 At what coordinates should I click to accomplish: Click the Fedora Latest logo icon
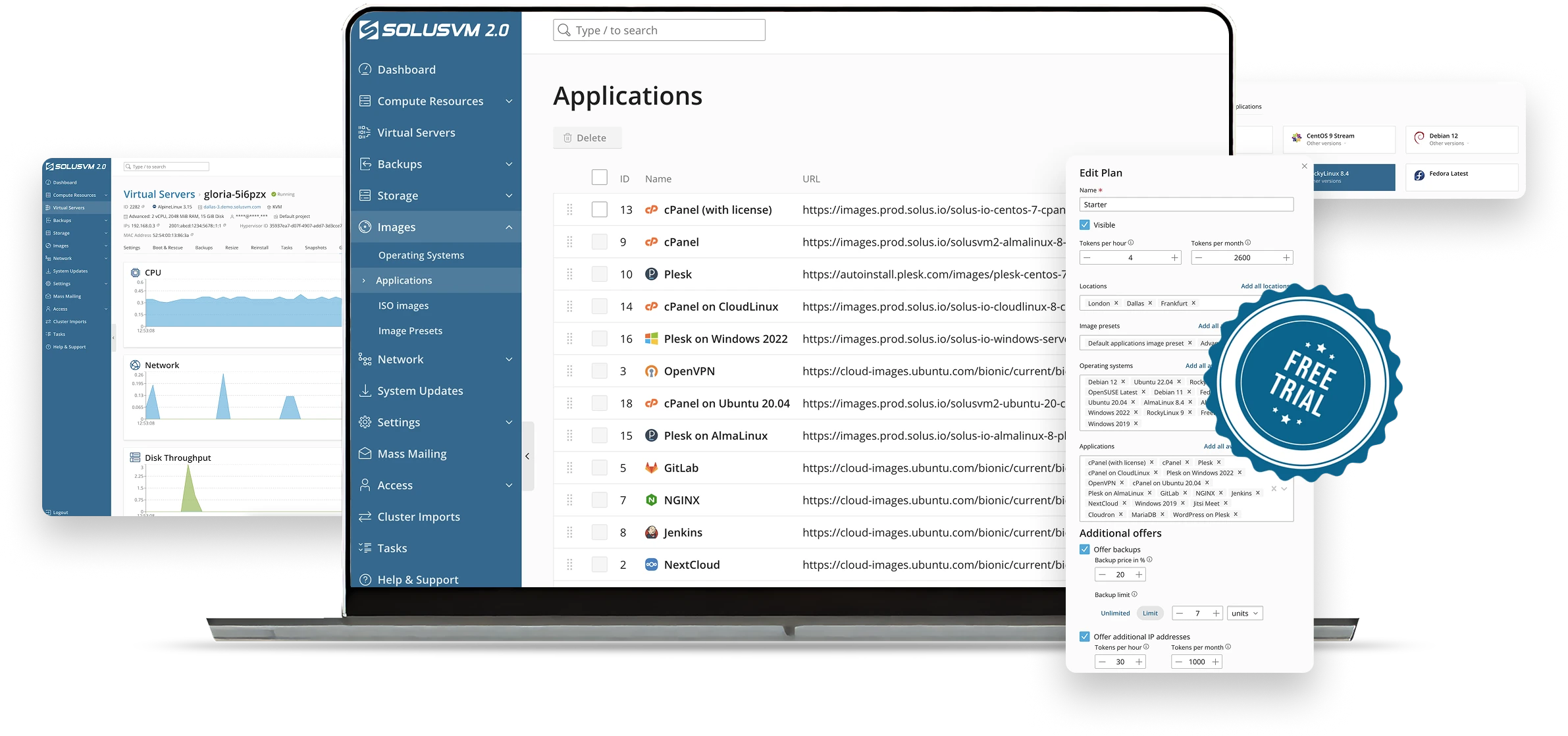pyautogui.click(x=1419, y=175)
